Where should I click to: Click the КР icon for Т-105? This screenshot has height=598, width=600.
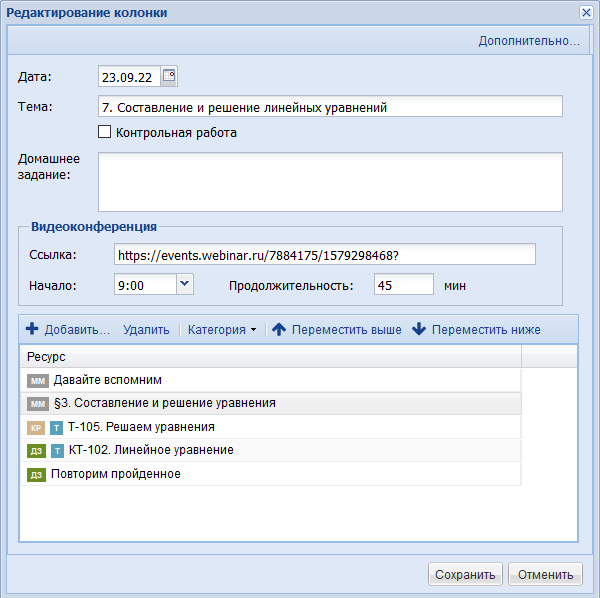[36, 428]
